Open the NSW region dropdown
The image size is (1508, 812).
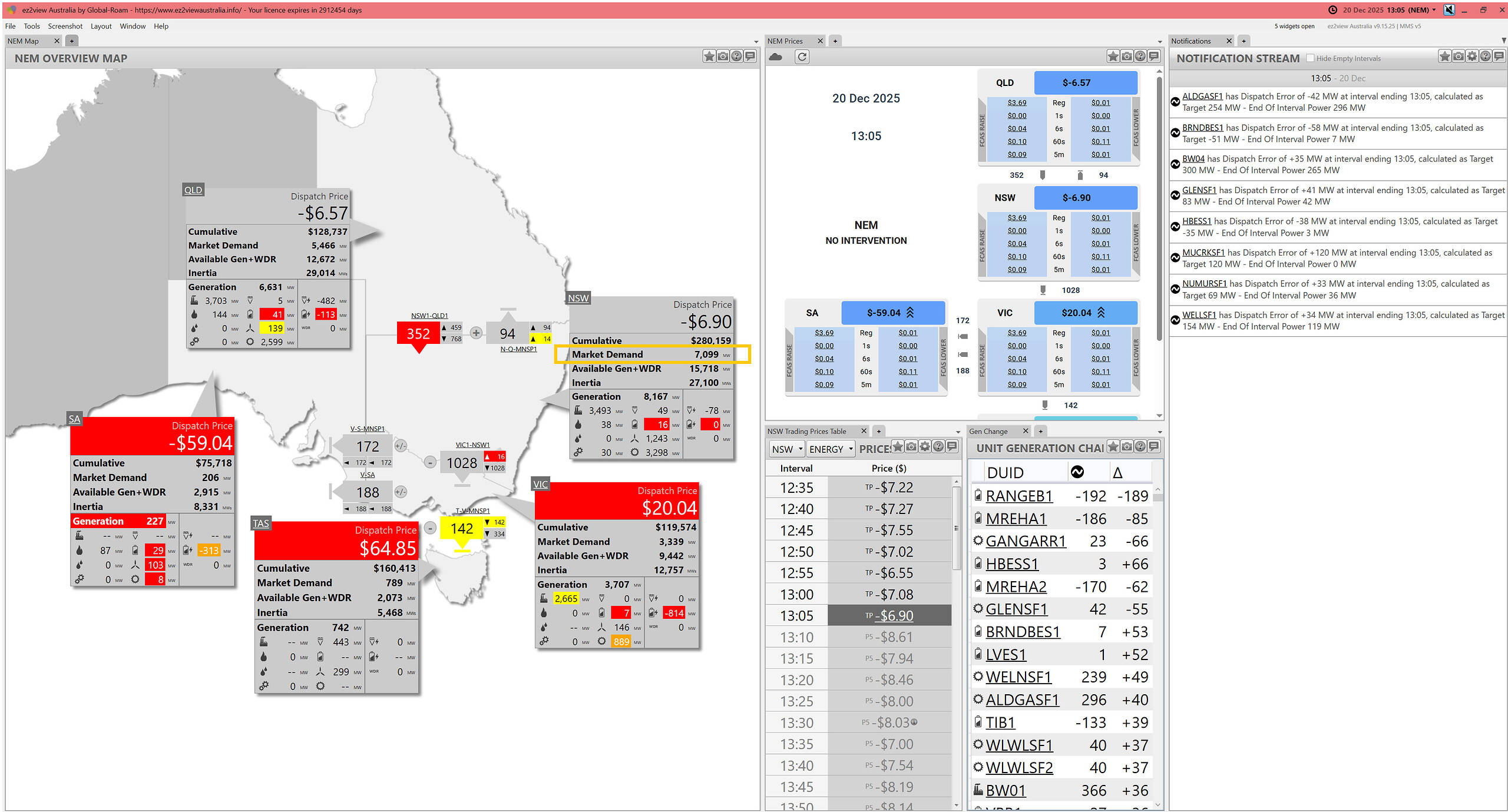(x=787, y=449)
